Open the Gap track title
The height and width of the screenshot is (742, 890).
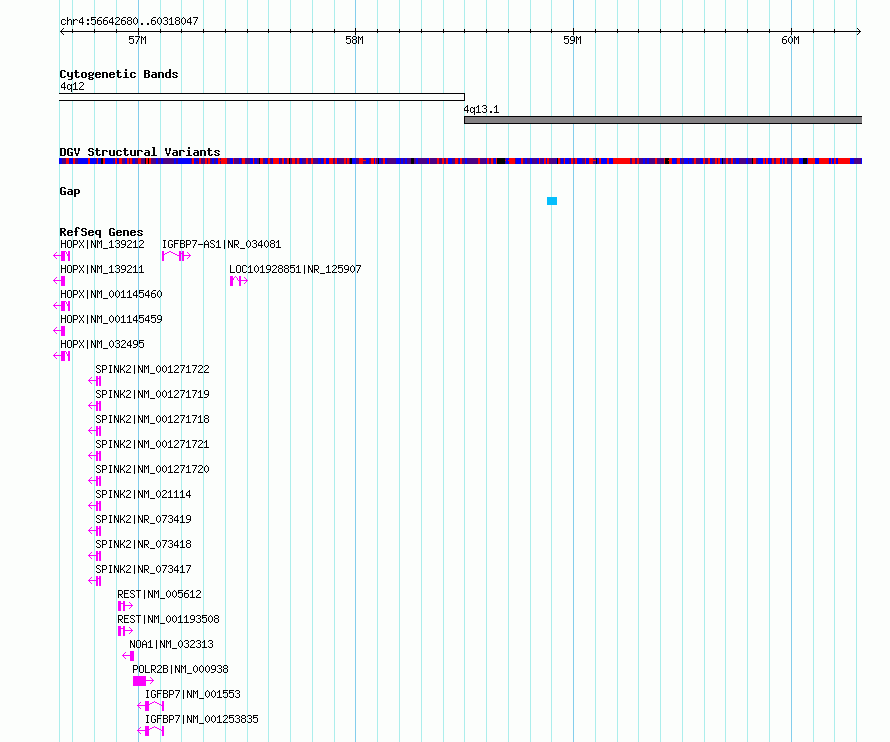tap(70, 191)
